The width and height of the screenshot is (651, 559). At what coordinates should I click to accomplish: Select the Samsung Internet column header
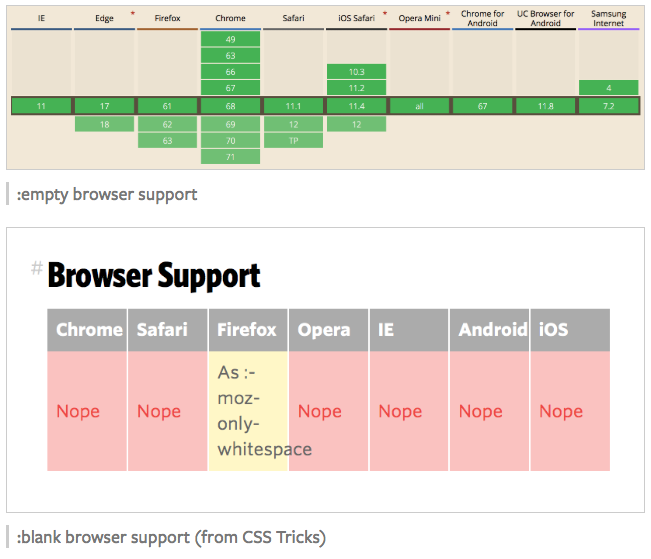[x=608, y=19]
